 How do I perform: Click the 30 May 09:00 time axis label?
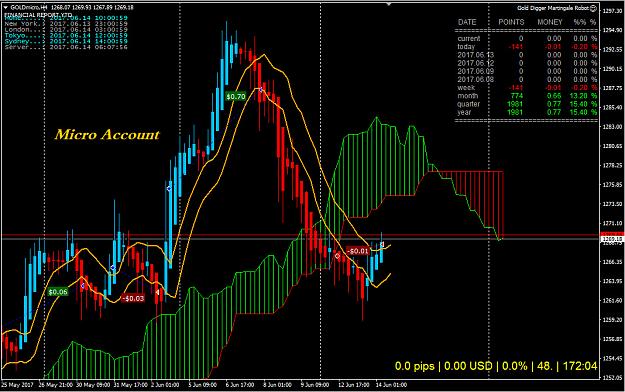click(x=94, y=385)
